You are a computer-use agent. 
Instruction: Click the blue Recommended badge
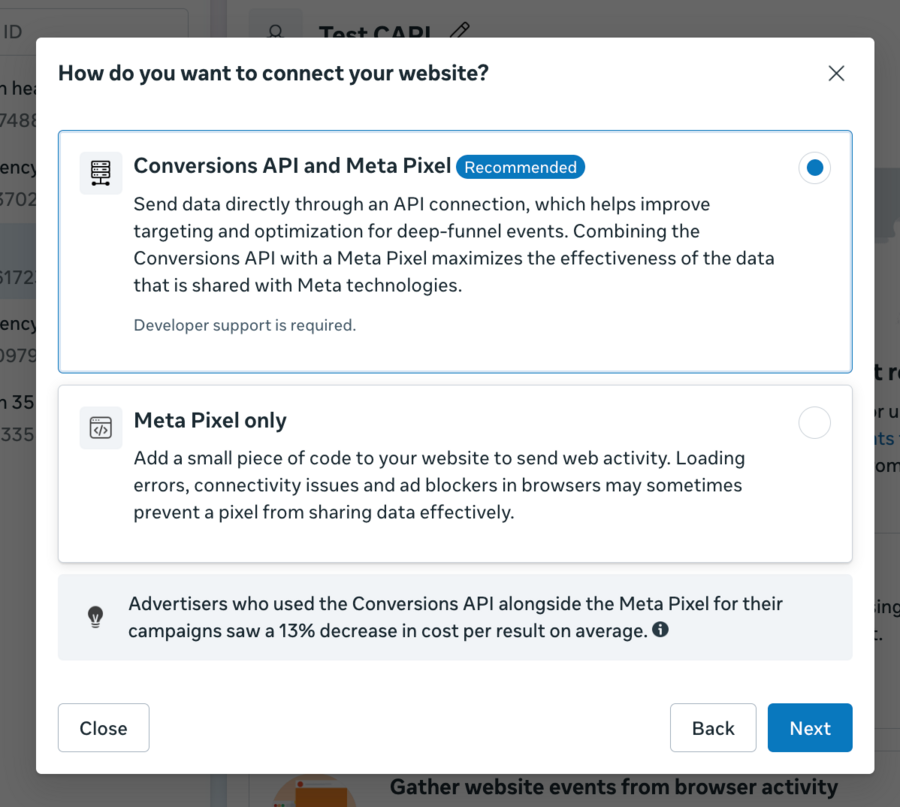(520, 167)
